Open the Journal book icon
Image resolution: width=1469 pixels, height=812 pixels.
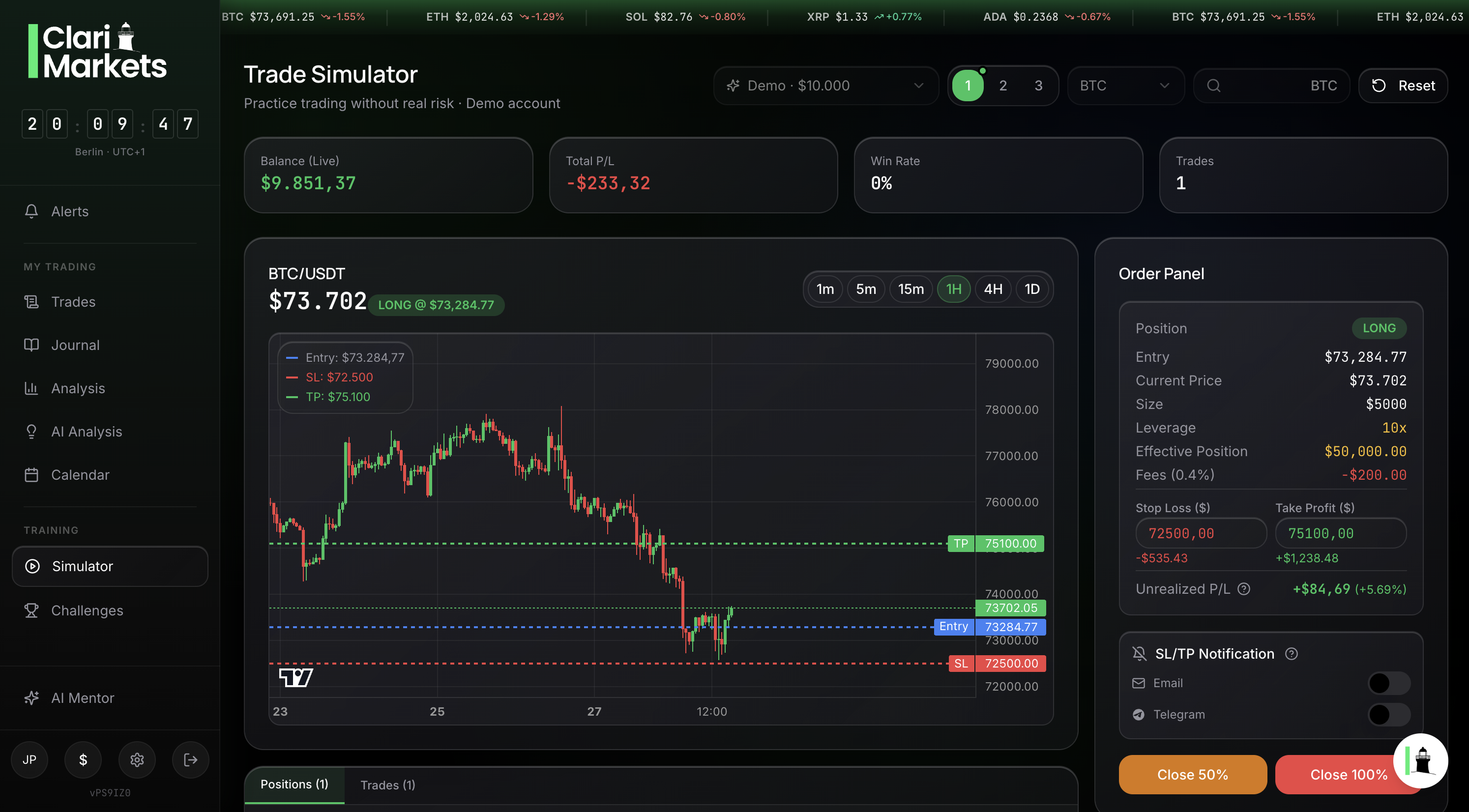(x=31, y=345)
